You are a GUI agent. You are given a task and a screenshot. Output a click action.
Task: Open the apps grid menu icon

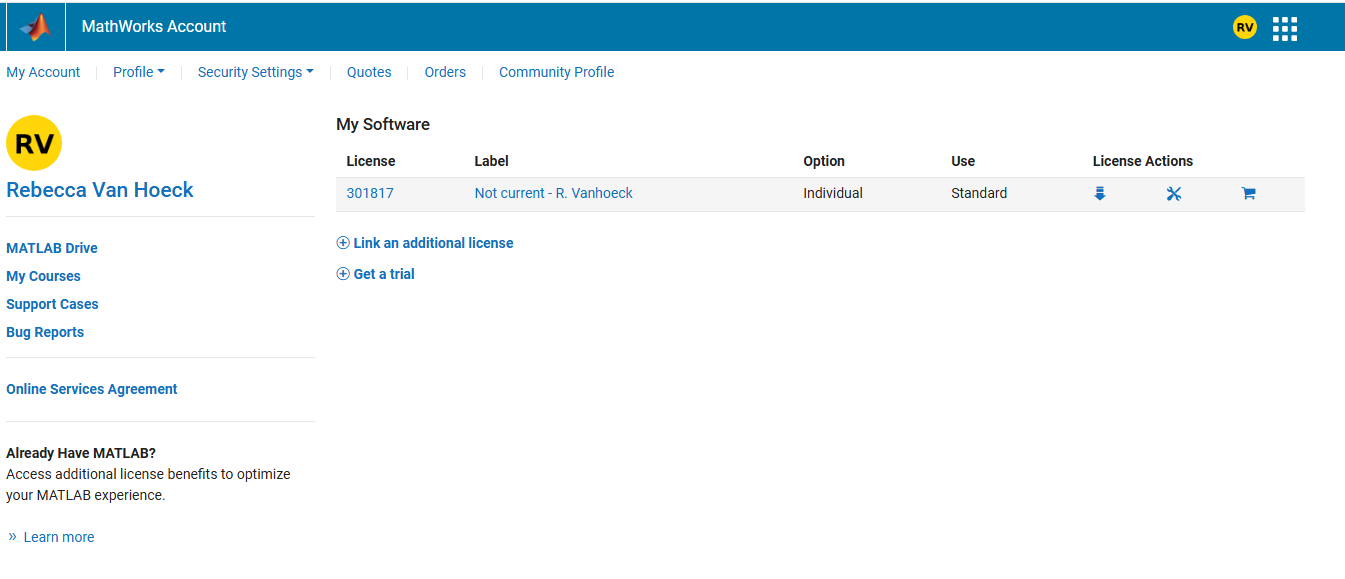[1284, 28]
